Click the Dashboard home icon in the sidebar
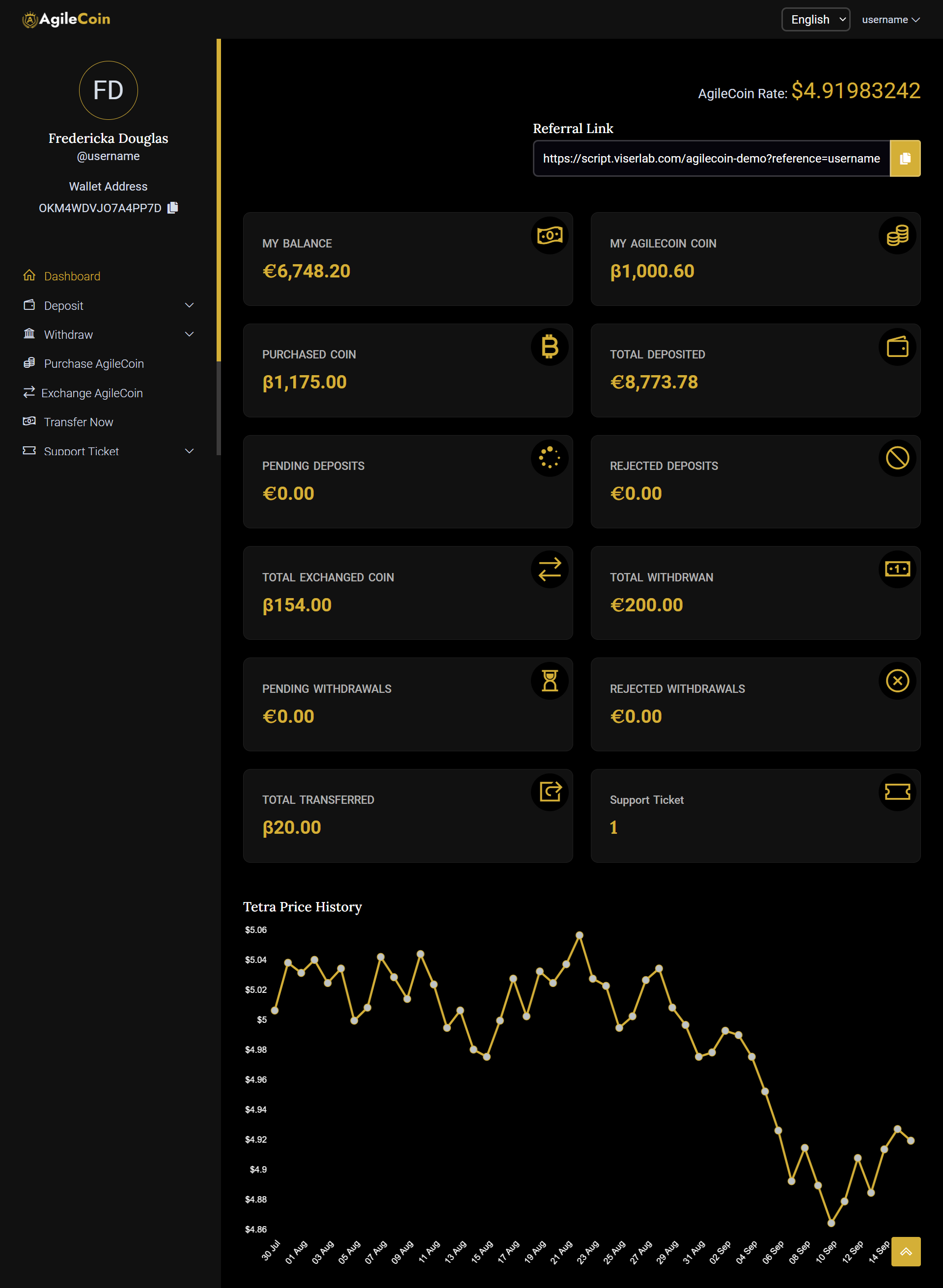This screenshot has width=943, height=1288. (29, 275)
